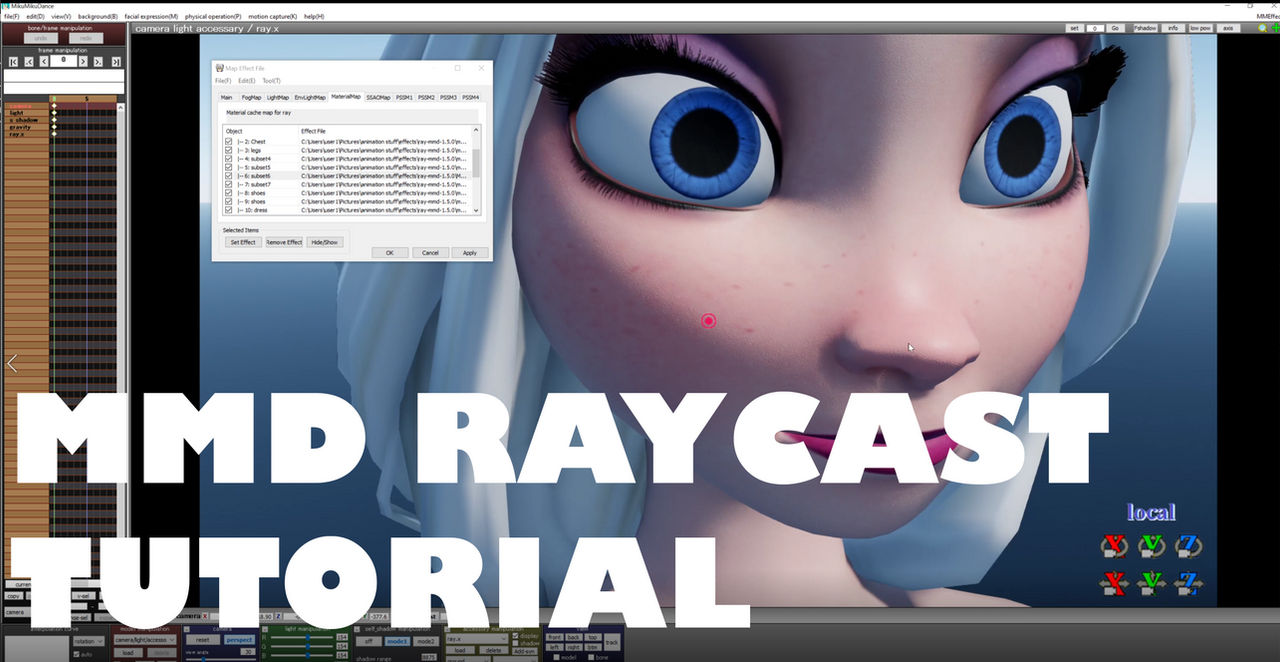
Task: Click Cancel in Map Effect dialog
Action: 430,253
